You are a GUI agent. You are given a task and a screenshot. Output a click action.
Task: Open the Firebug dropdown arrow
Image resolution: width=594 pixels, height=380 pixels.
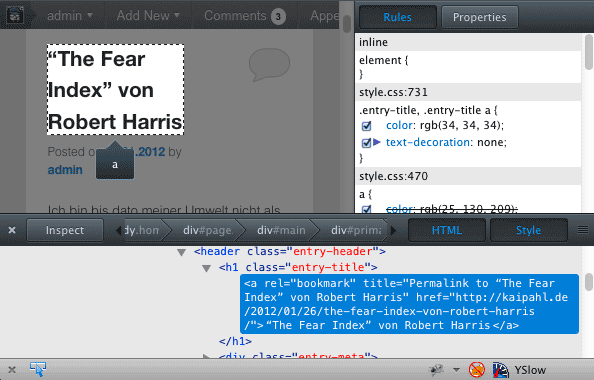tap(456, 369)
